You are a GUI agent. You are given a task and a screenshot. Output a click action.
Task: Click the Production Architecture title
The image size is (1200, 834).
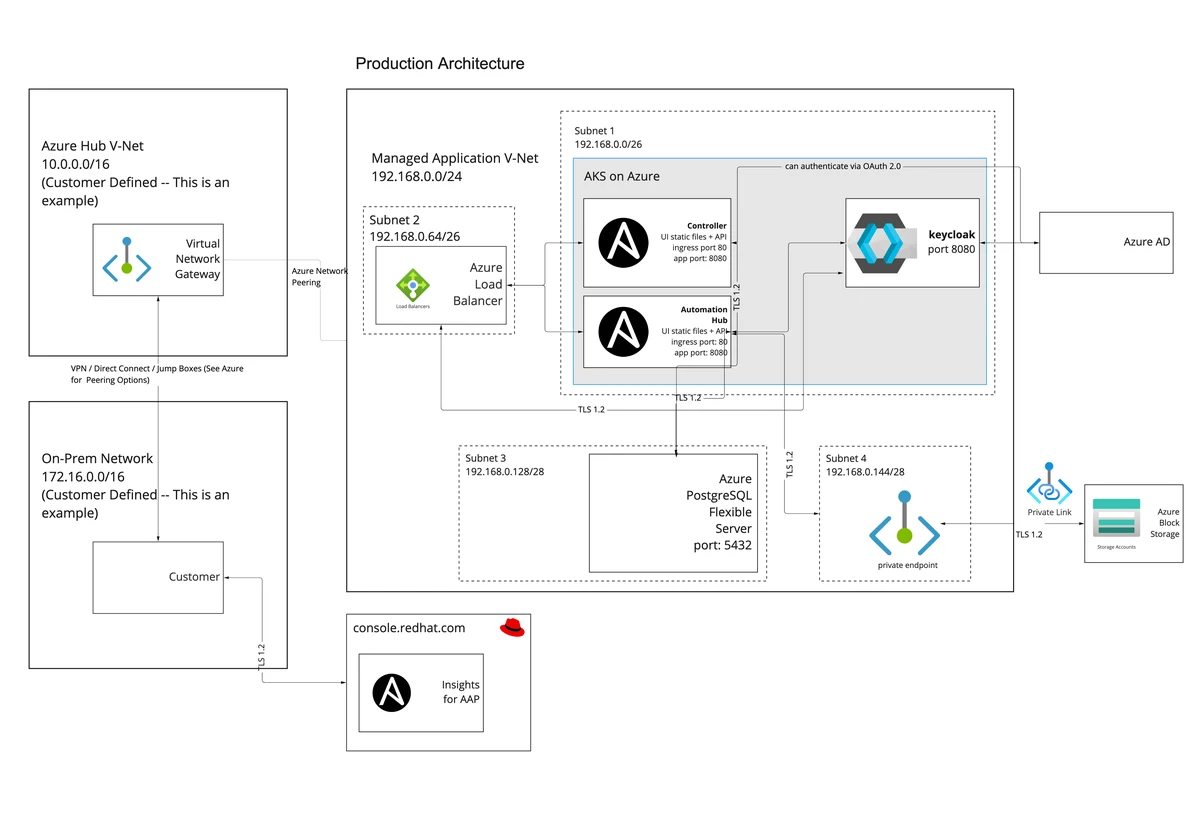[x=440, y=64]
